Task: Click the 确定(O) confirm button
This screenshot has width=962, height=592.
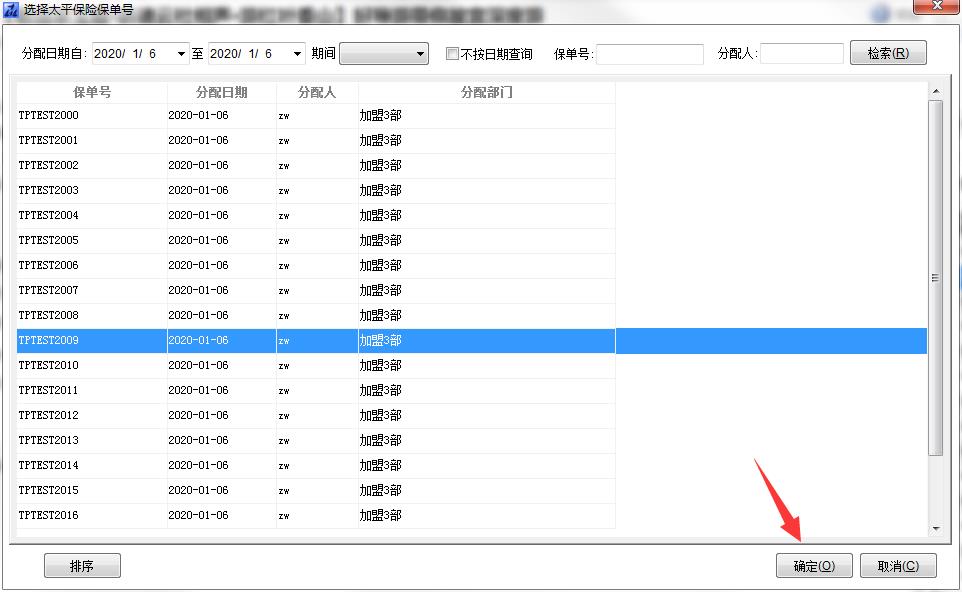Action: [x=814, y=566]
